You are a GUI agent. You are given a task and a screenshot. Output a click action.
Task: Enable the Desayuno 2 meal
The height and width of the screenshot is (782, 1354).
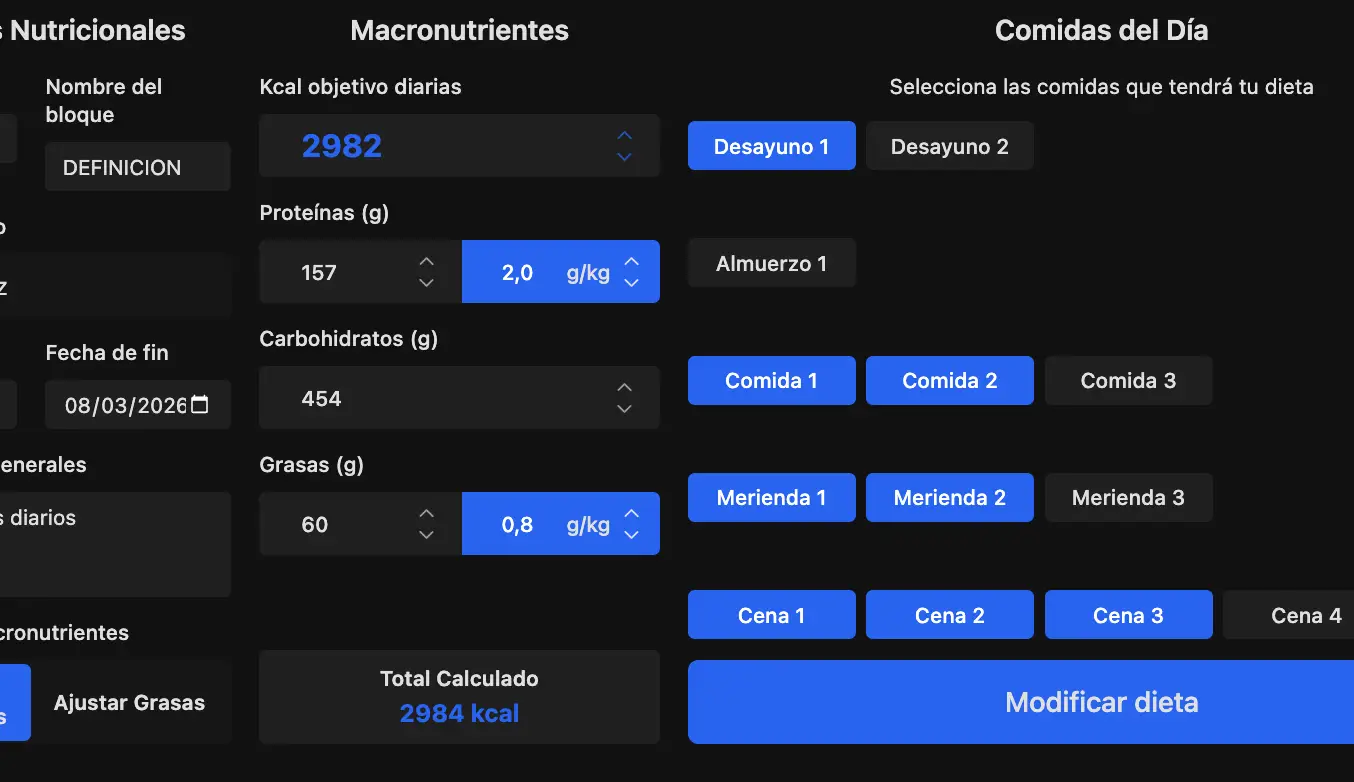[949, 146]
